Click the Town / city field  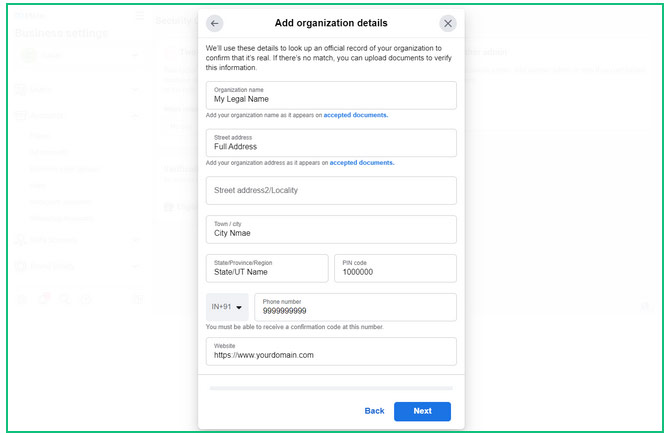click(331, 229)
